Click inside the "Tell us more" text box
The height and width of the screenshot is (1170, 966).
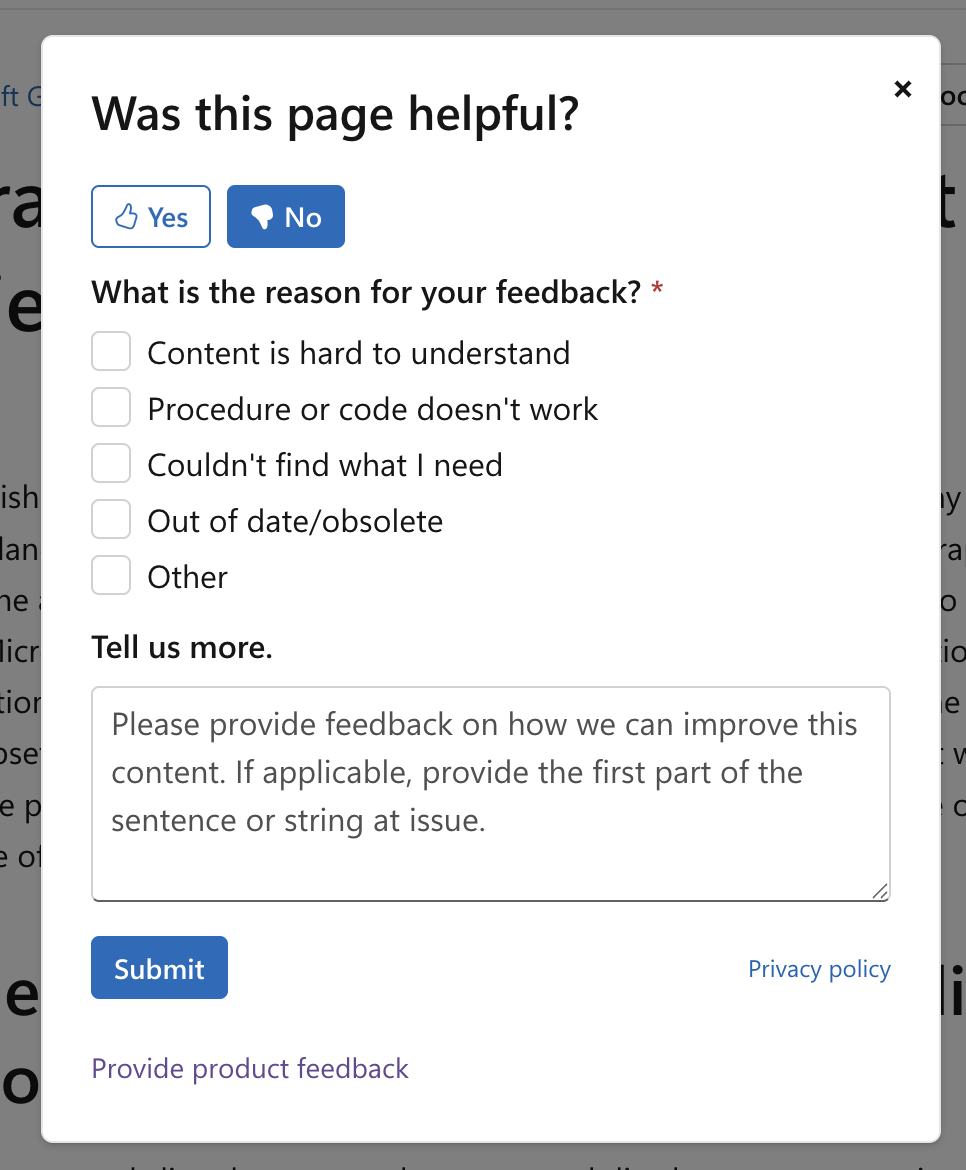coord(490,795)
